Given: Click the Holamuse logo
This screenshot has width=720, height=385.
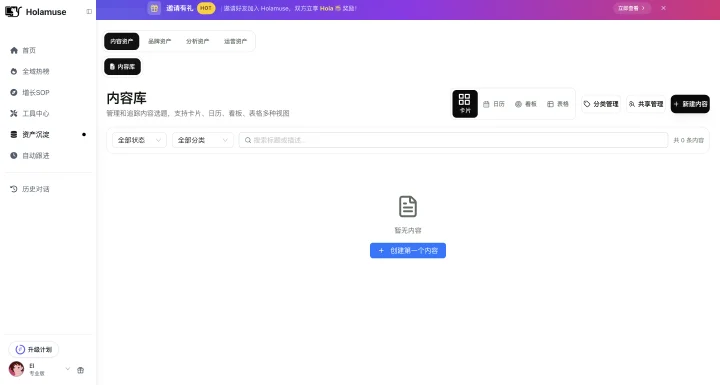Looking at the screenshot, I should pyautogui.click(x=35, y=11).
